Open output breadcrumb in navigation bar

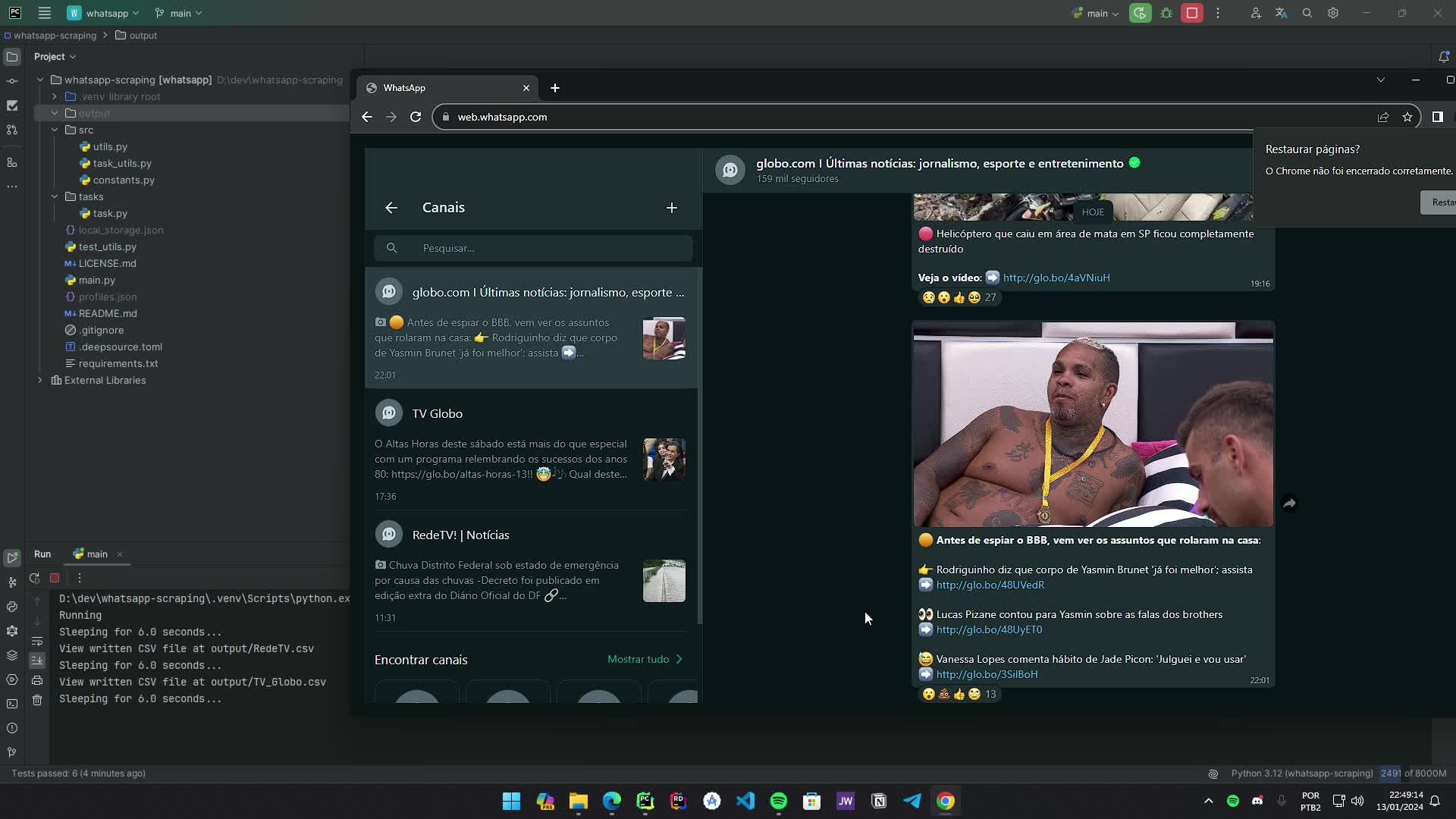pyautogui.click(x=136, y=36)
